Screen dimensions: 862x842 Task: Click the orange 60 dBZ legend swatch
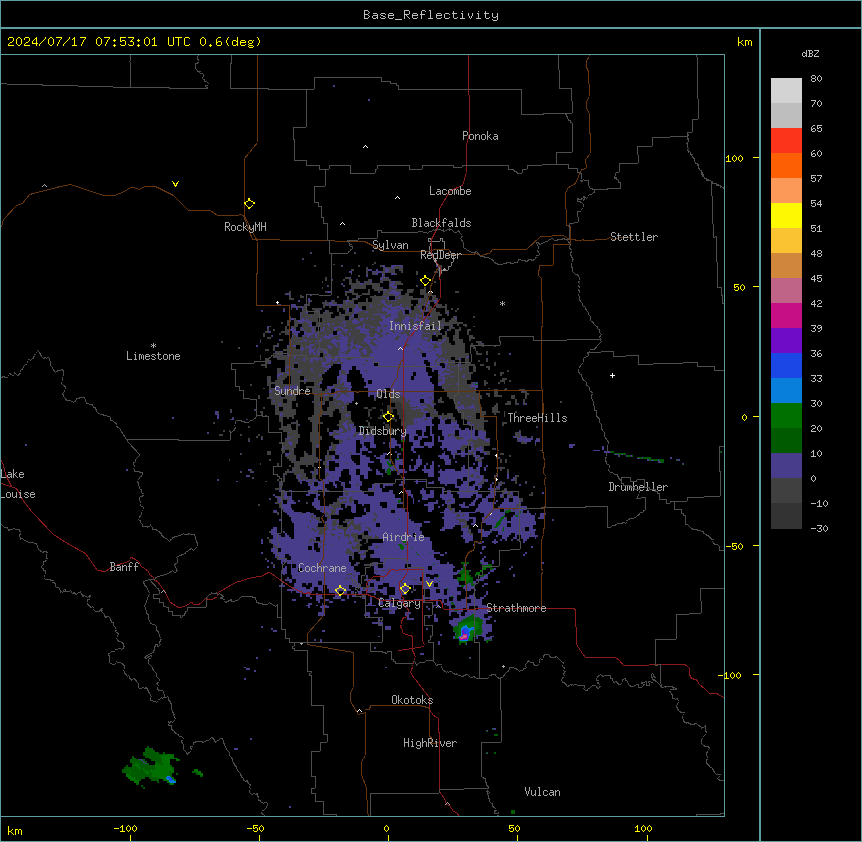click(786, 165)
